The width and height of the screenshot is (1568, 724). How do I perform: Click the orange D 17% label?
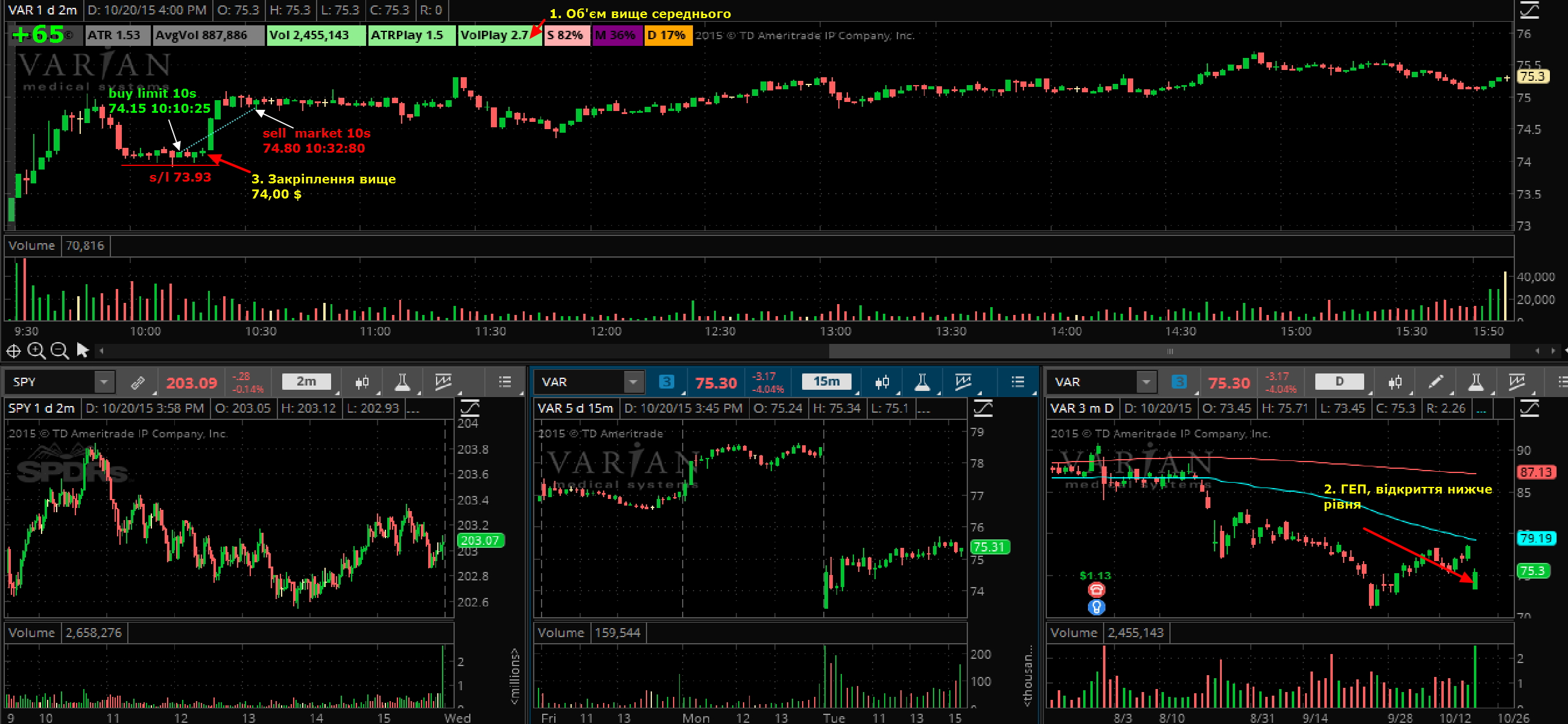pos(668,36)
